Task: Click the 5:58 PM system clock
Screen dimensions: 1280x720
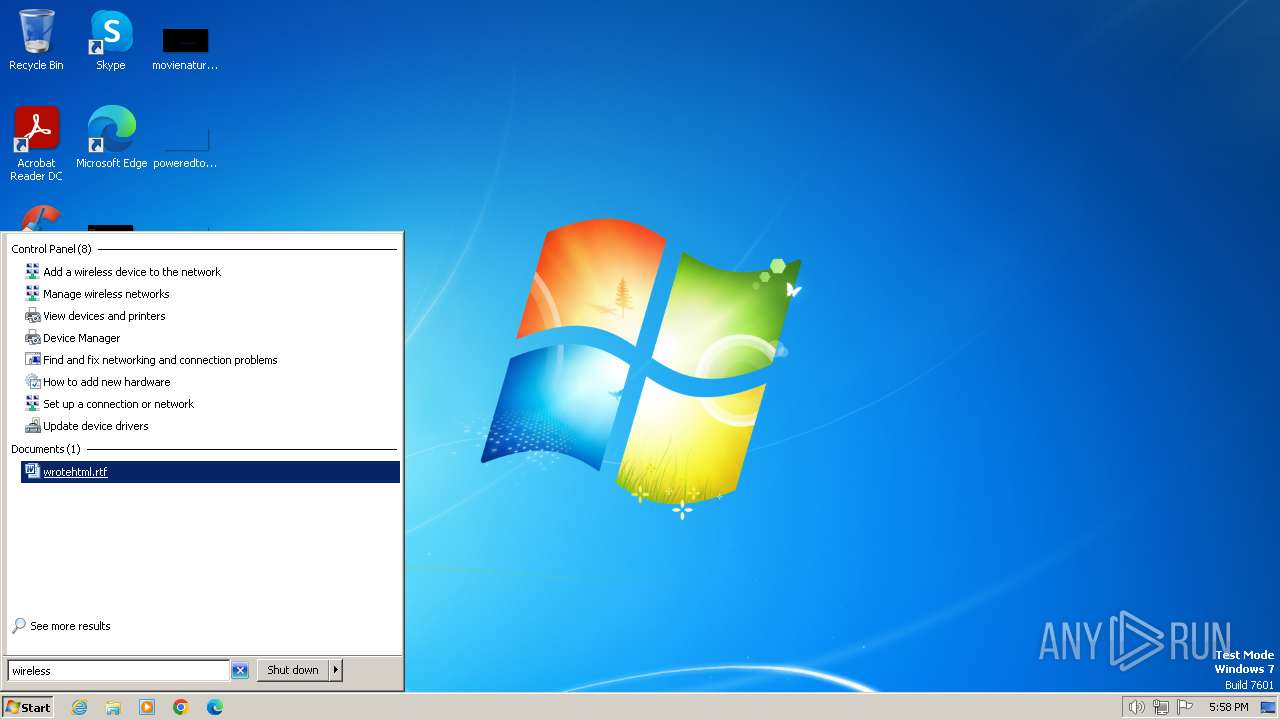Action: pos(1228,707)
